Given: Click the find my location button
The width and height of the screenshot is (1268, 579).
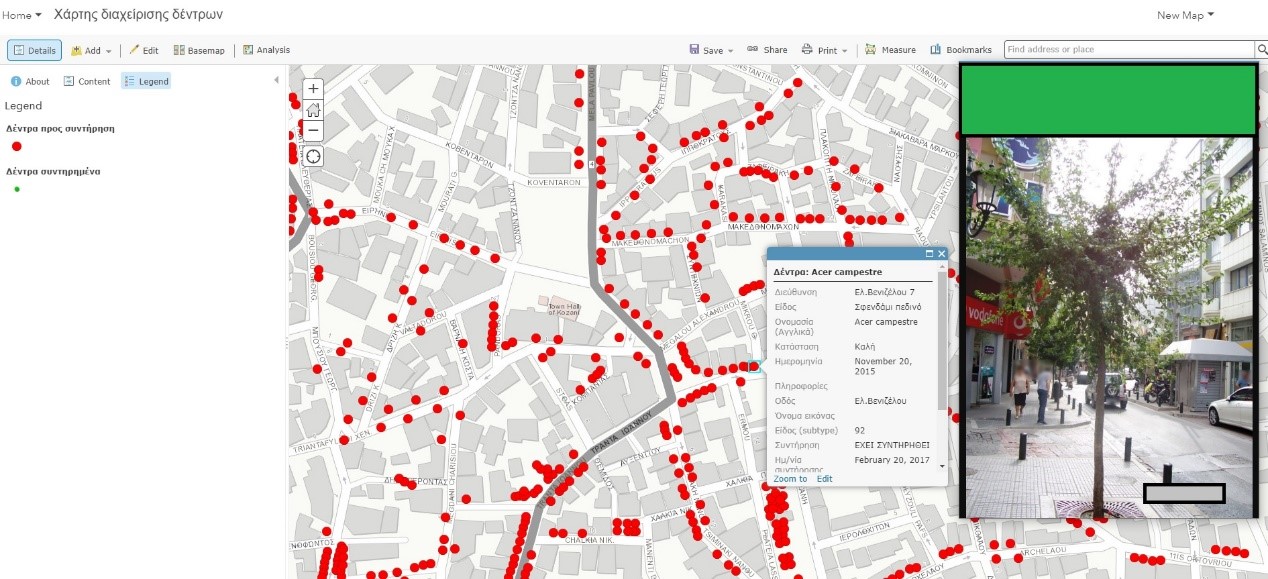Looking at the screenshot, I should 313,157.
